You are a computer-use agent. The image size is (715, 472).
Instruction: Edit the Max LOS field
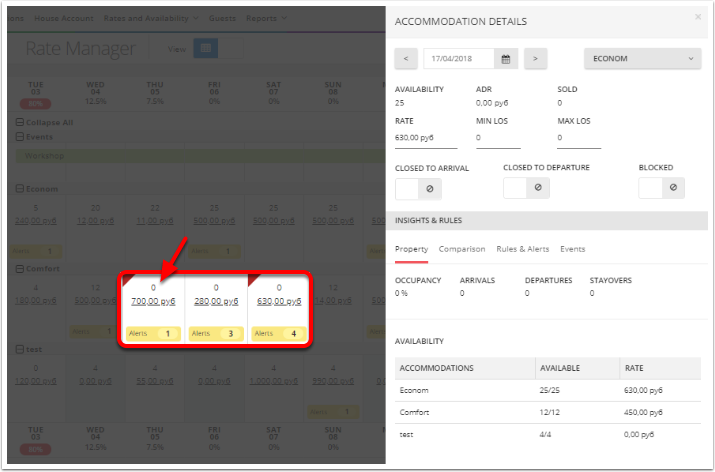(579, 138)
